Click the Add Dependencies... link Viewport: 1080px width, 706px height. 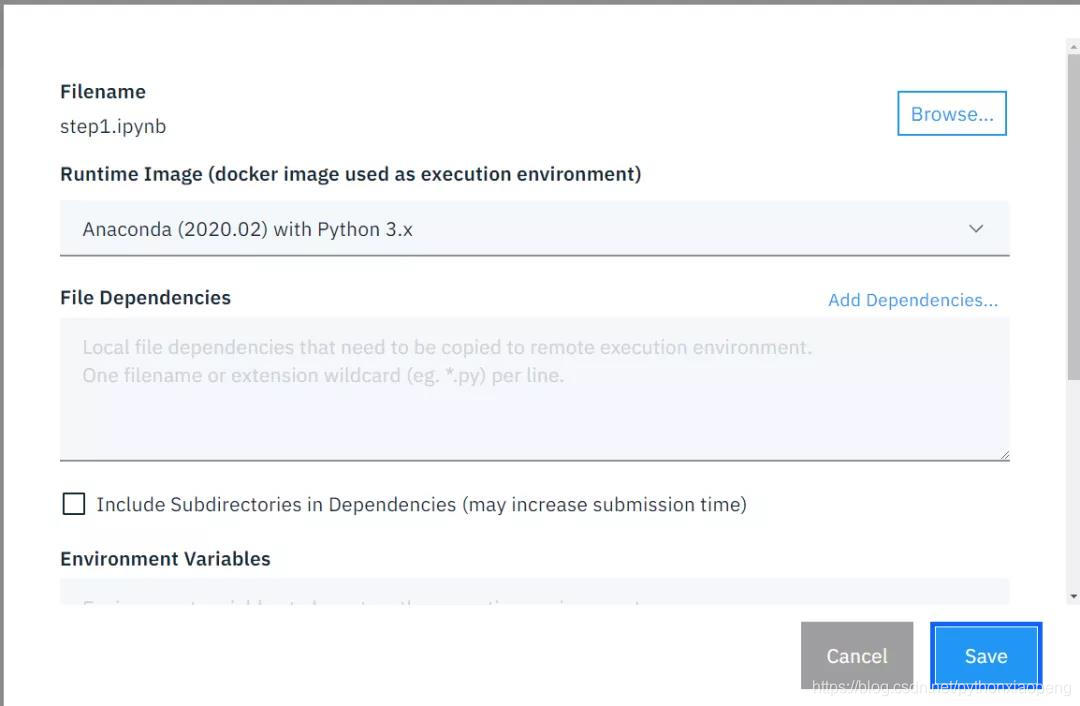pyautogui.click(x=912, y=300)
